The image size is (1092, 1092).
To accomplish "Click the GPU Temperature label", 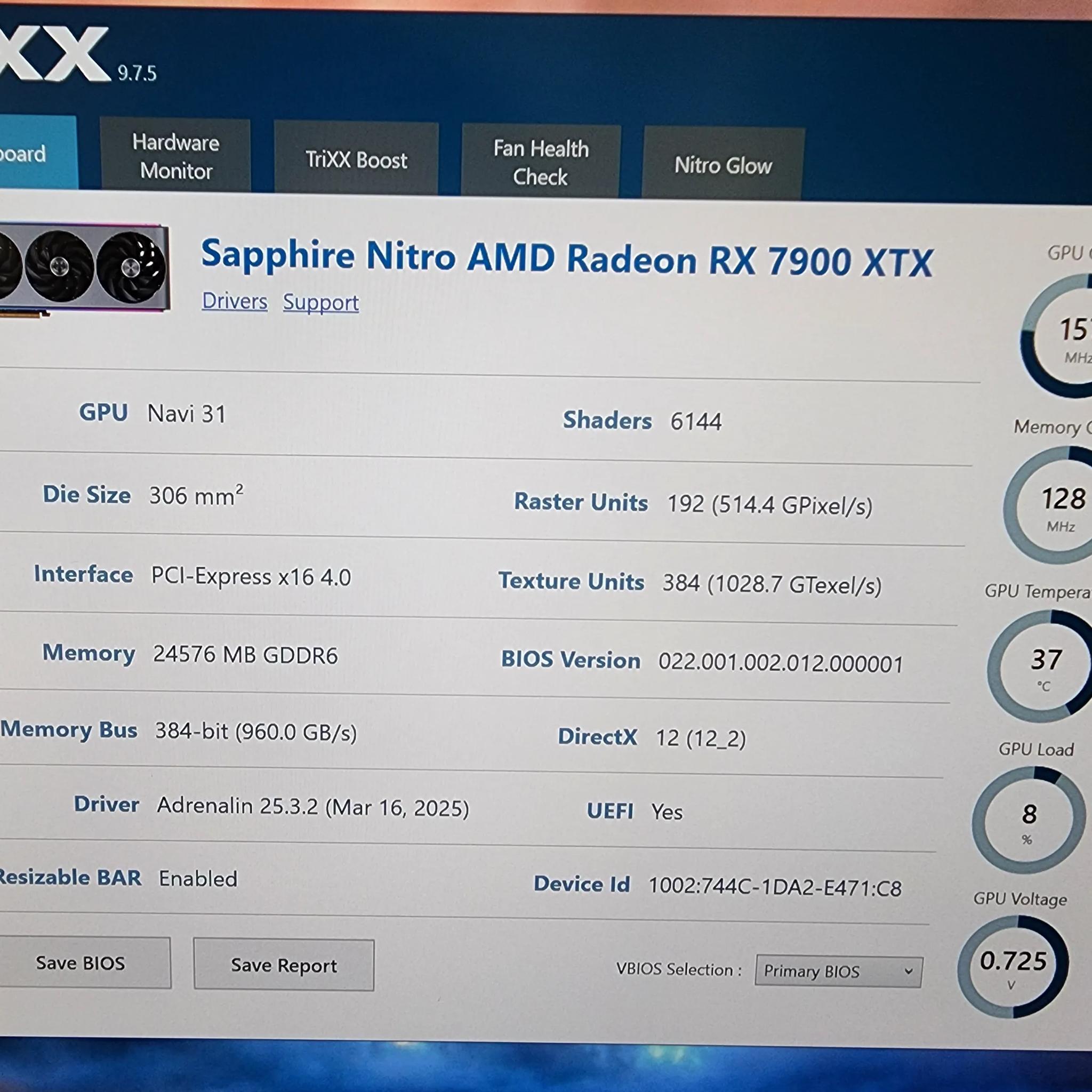I will tap(1038, 591).
